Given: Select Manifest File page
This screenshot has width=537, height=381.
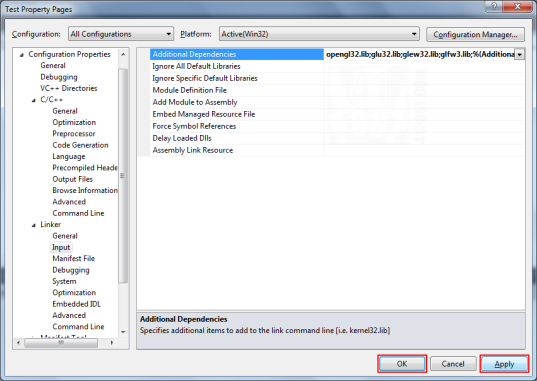Looking at the screenshot, I should 73,259.
